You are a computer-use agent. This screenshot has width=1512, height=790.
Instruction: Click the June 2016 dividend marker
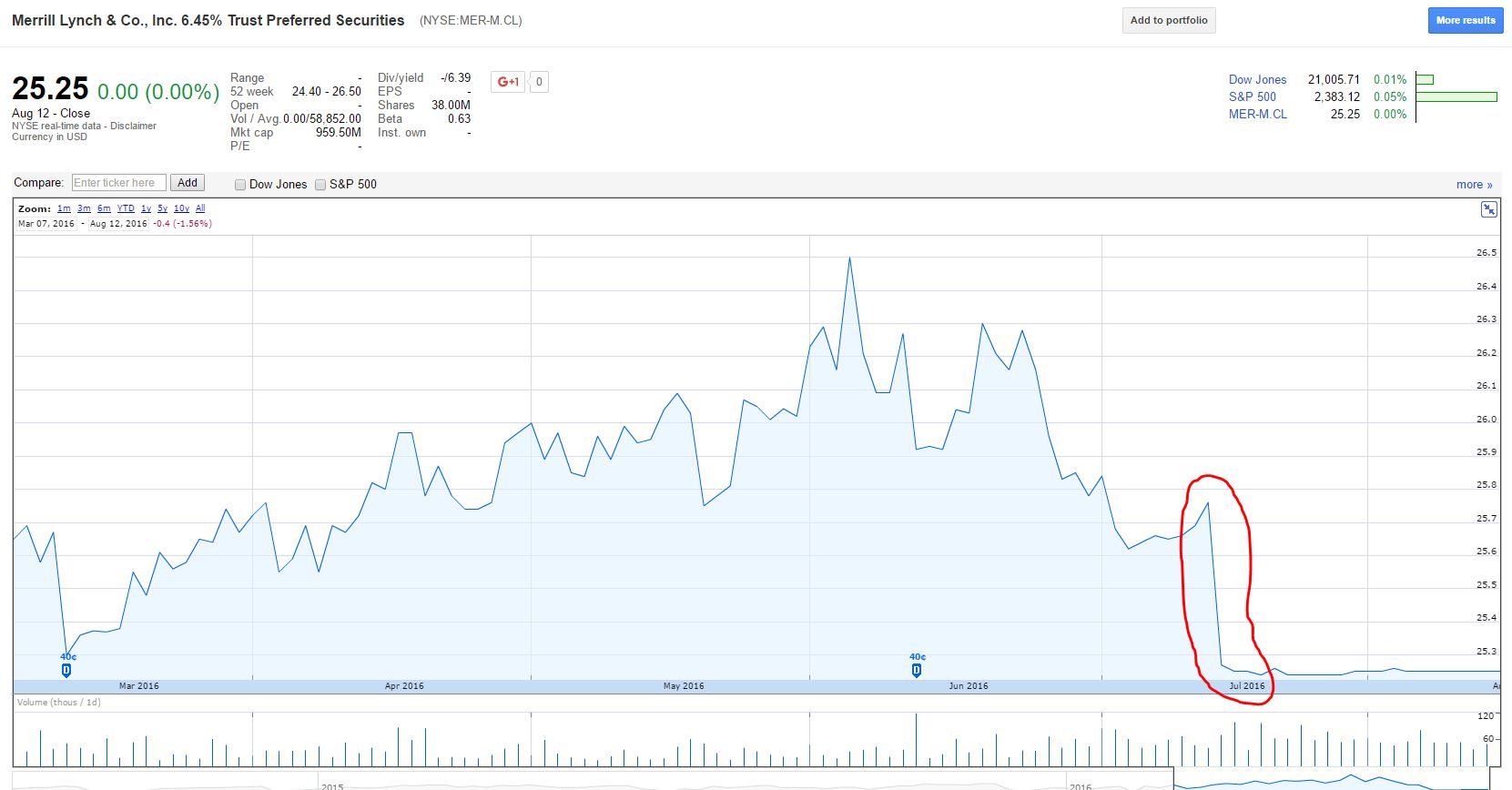(x=916, y=670)
